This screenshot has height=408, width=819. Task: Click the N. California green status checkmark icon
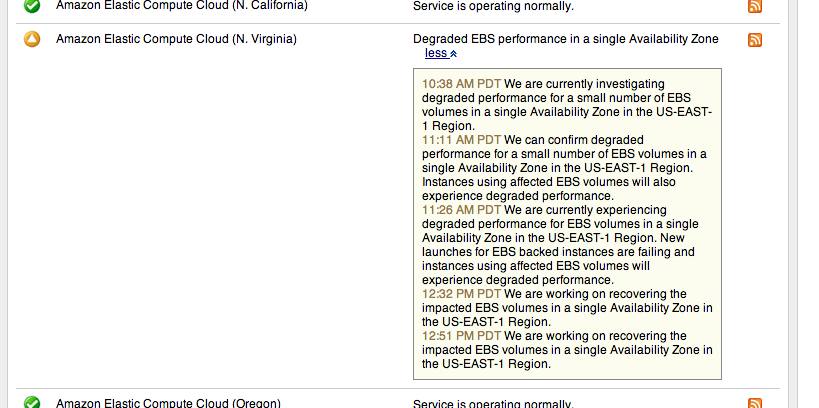(32, 6)
